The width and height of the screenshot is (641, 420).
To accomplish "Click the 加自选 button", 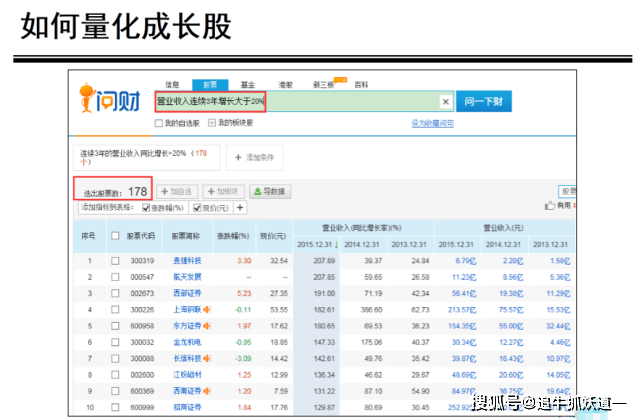I will tap(177, 191).
